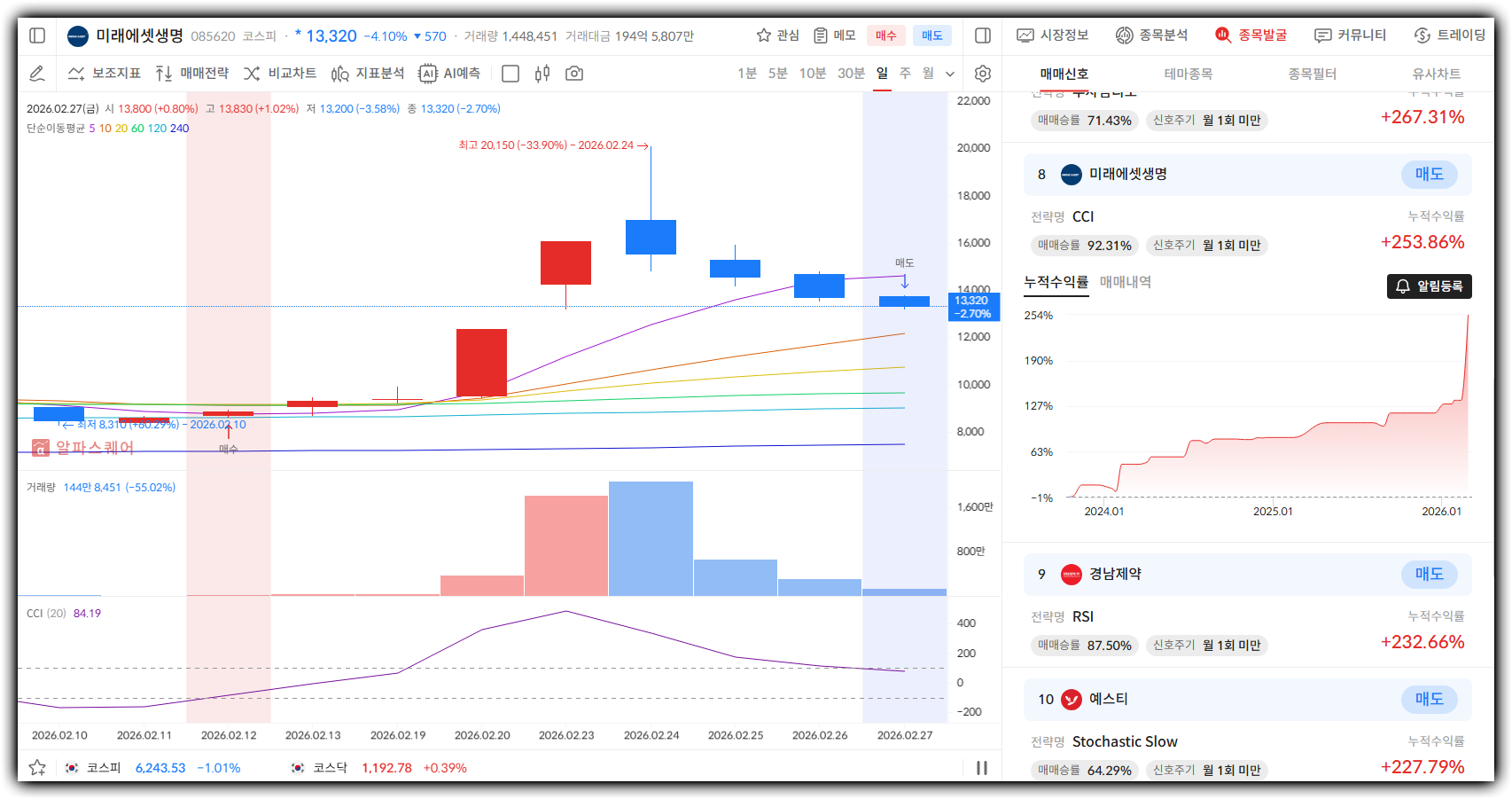Screen dimensions: 1512x799
Task: Click the bottom-left favorites star icon
Action: click(37, 768)
